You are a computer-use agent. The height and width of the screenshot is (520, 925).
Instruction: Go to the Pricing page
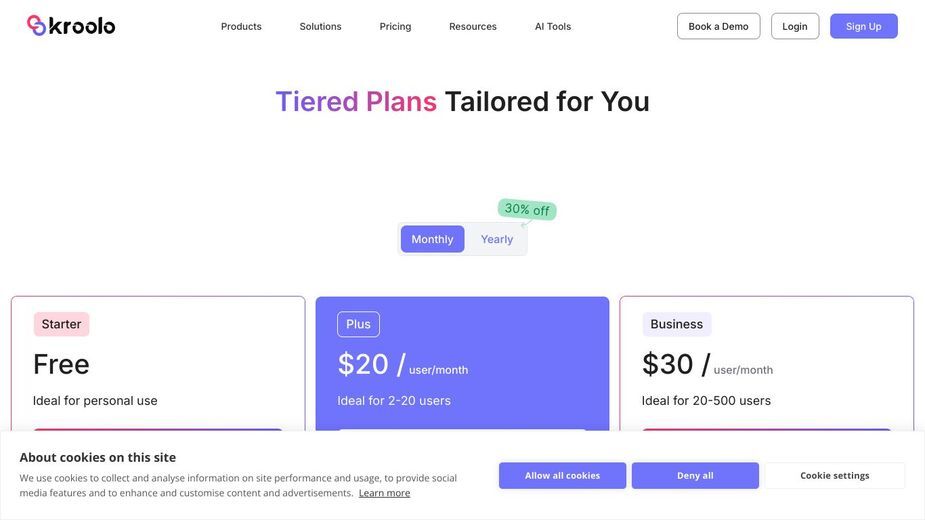click(x=395, y=27)
